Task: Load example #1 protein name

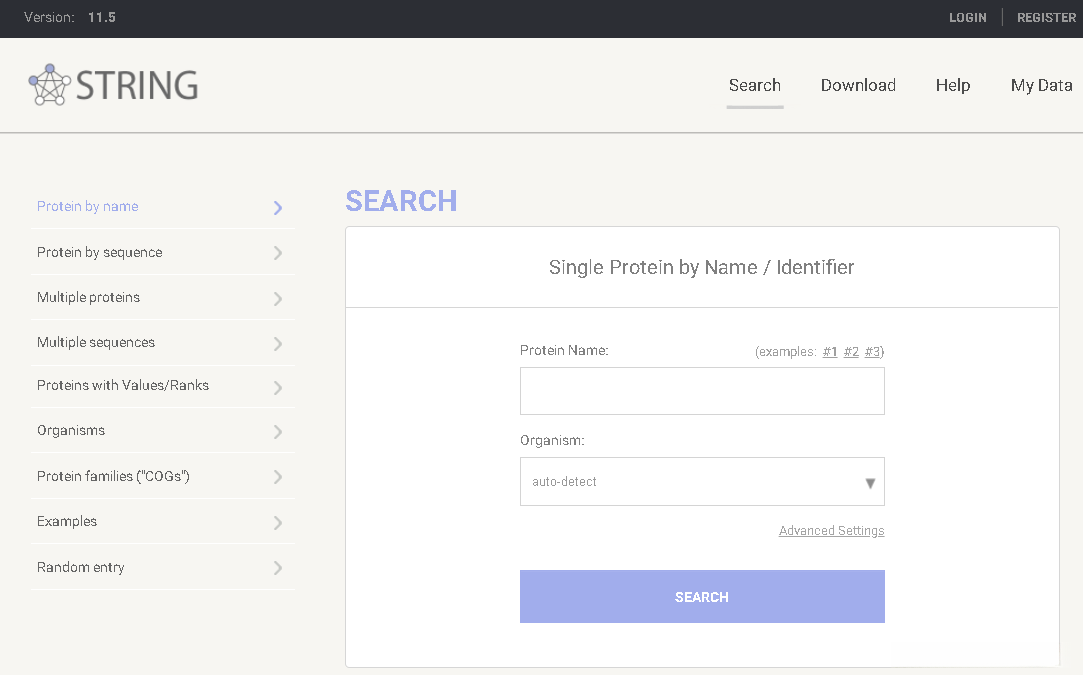Action: pyautogui.click(x=830, y=352)
